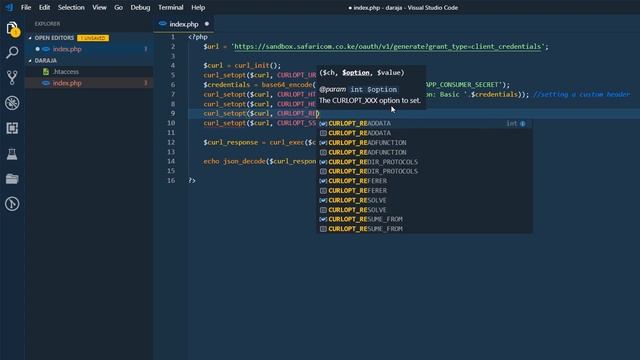
Task: Open the Selection menu
Action: (71, 7)
